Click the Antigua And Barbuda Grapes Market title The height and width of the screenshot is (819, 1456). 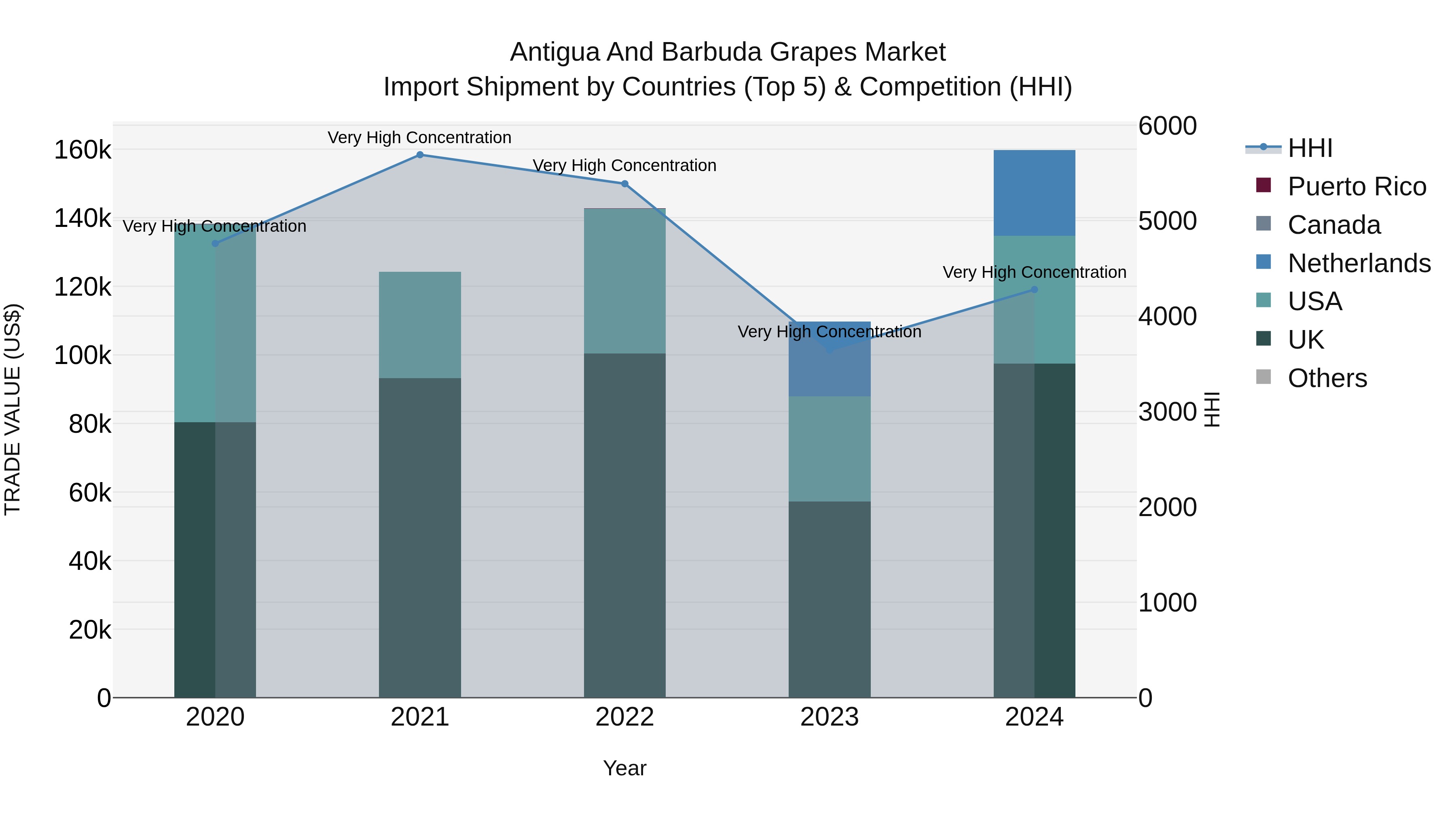[728, 52]
